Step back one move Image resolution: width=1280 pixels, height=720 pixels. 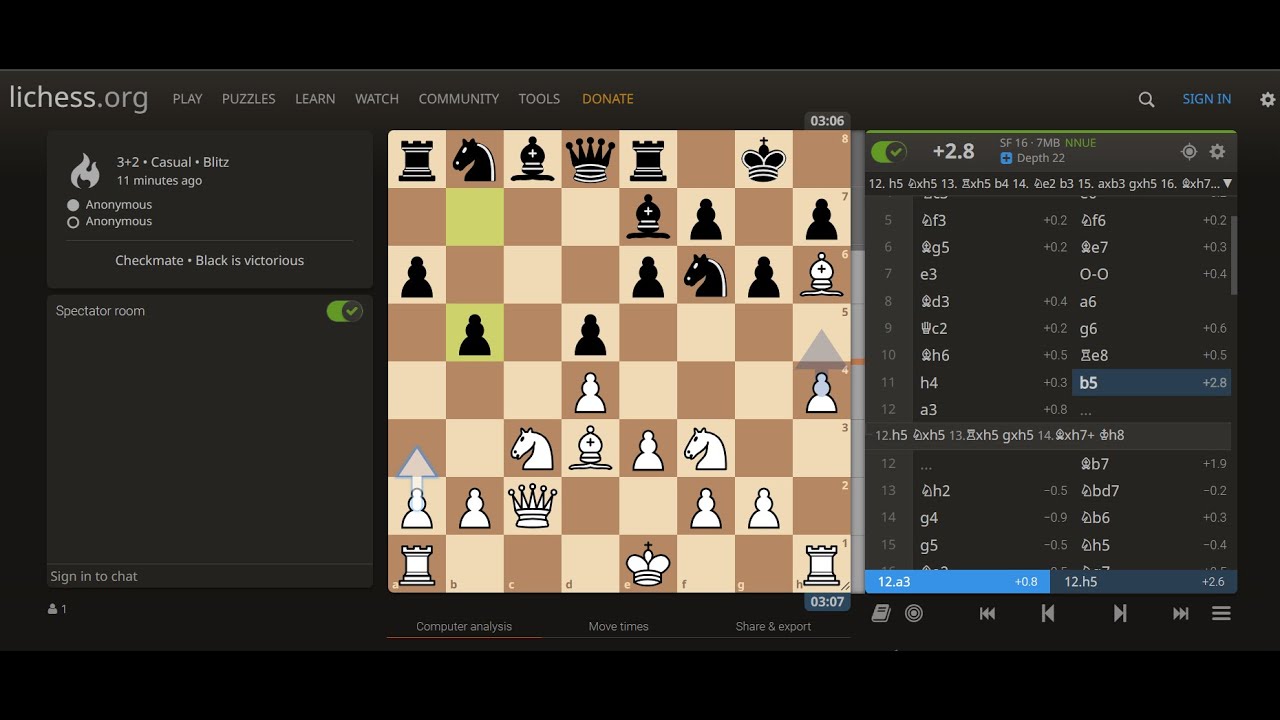point(1048,614)
